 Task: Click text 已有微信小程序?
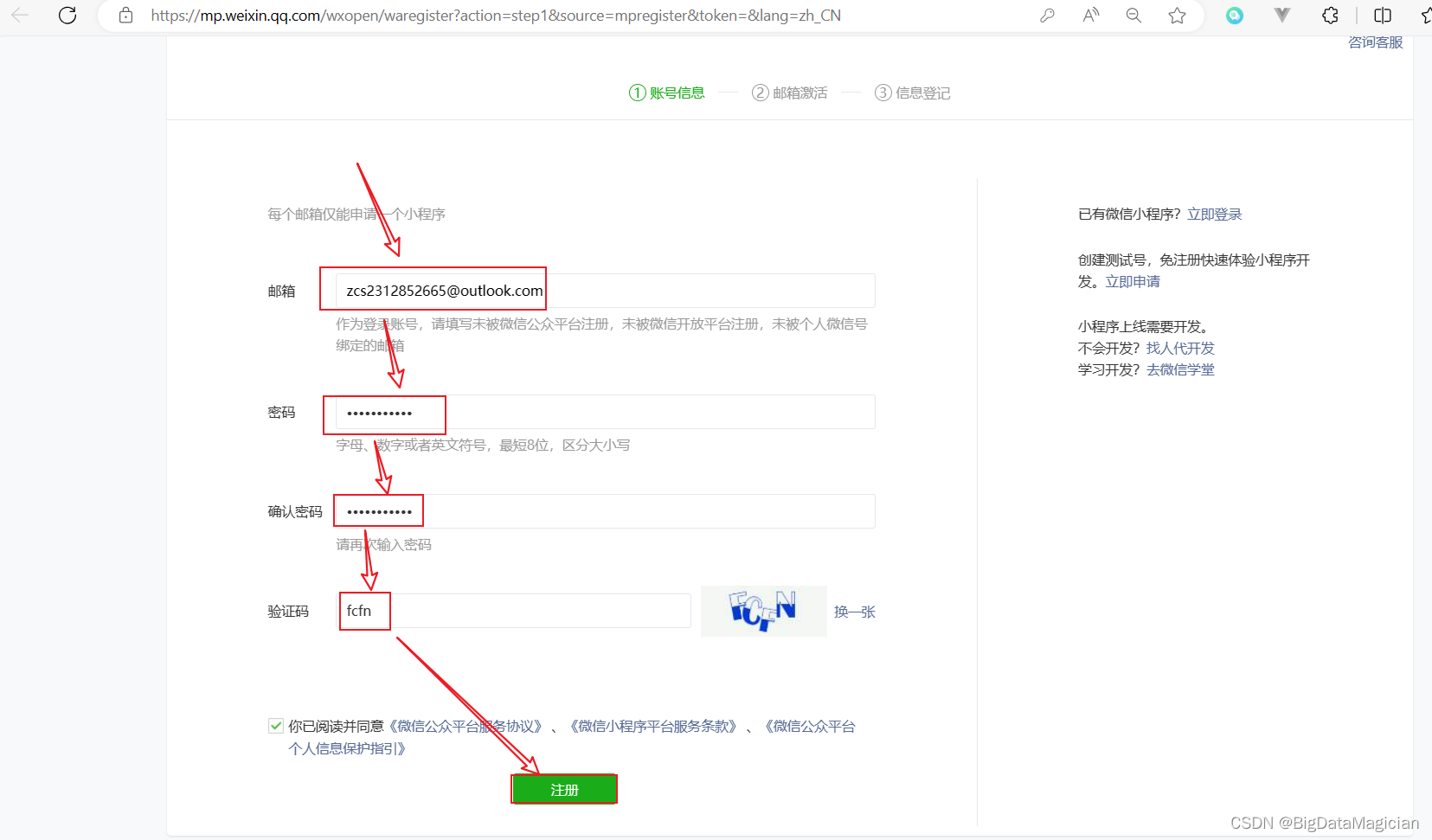click(x=1129, y=214)
